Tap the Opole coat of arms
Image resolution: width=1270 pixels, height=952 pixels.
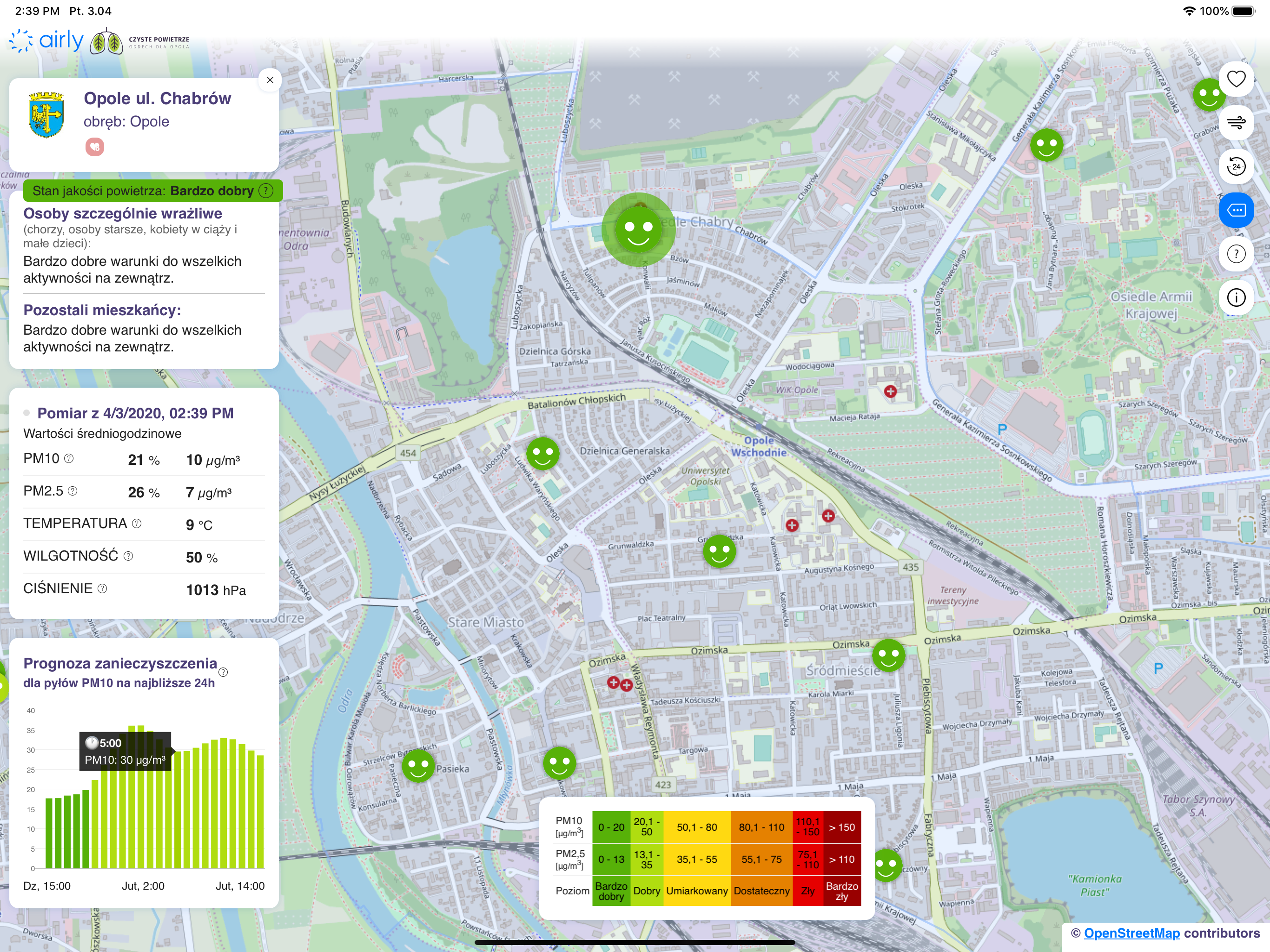tap(46, 115)
